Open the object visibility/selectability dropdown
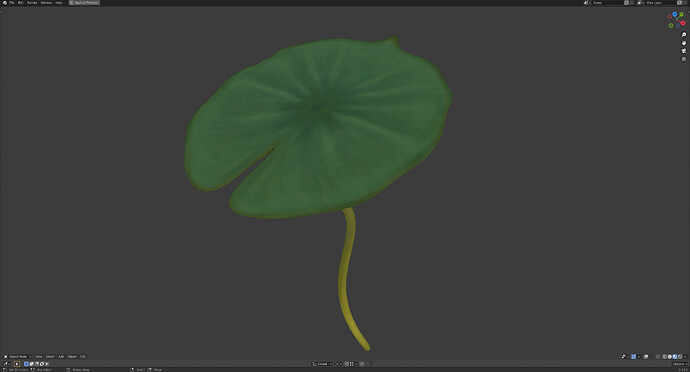This screenshot has height=372, width=690. [x=624, y=357]
